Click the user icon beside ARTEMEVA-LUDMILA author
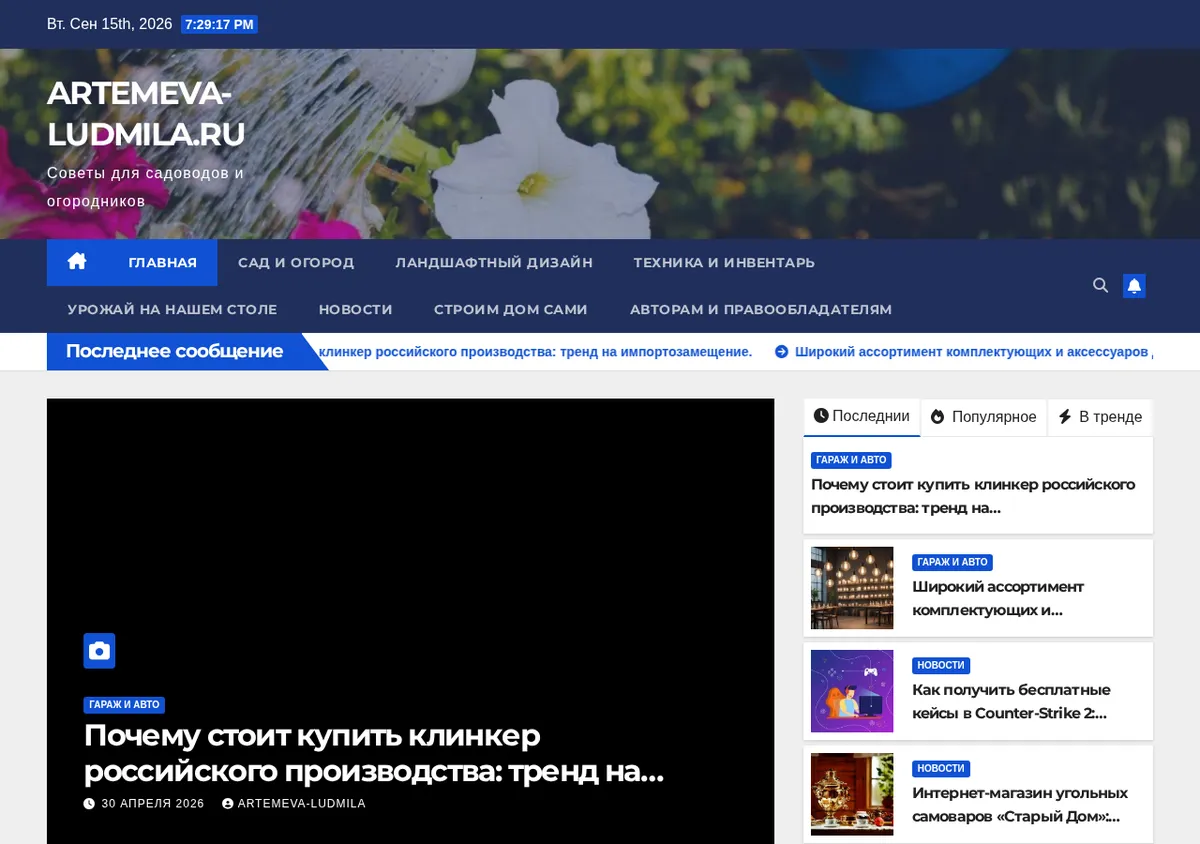Screen dimensions: 1200x844 tap(228, 804)
